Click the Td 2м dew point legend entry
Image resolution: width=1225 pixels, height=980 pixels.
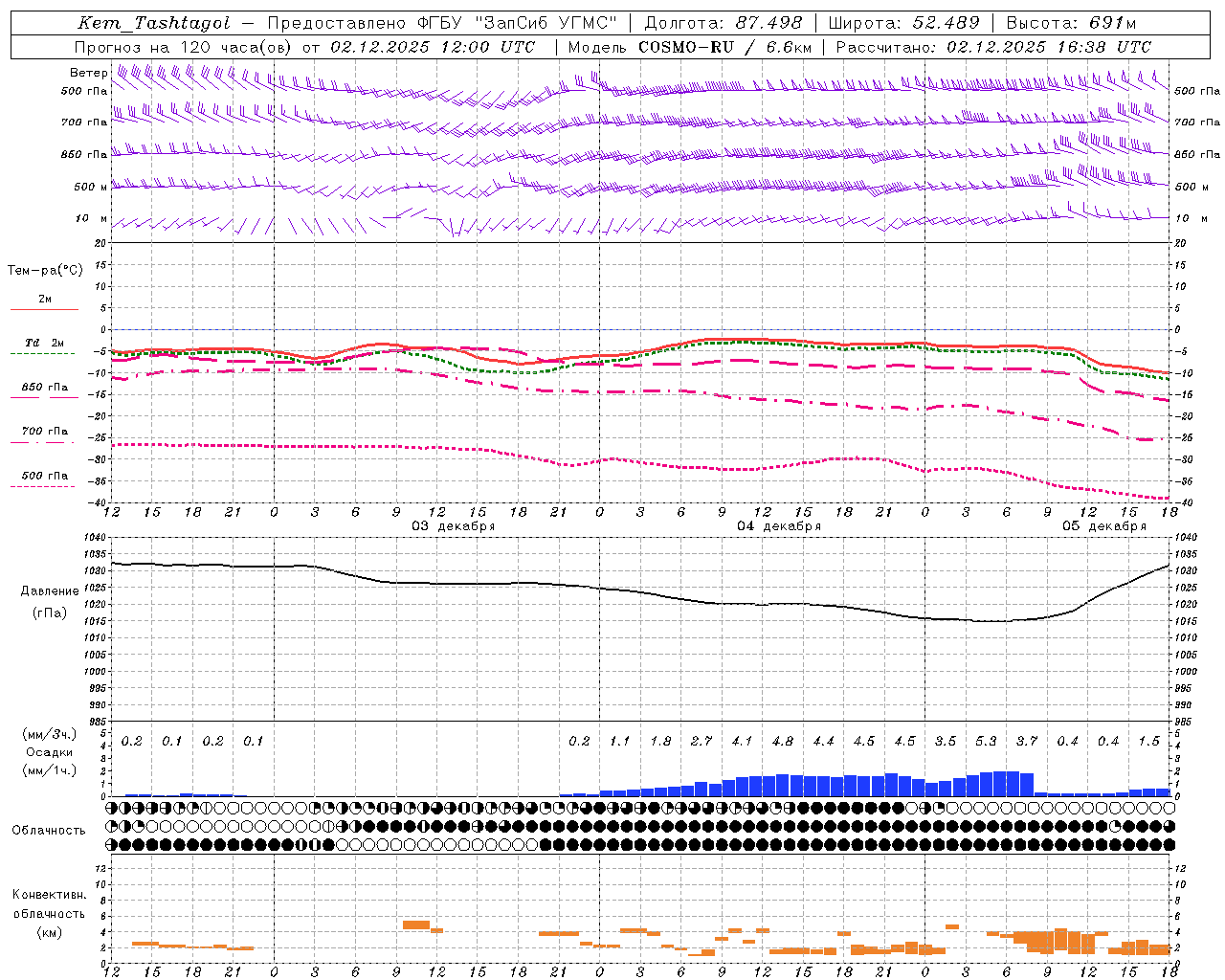[x=45, y=343]
